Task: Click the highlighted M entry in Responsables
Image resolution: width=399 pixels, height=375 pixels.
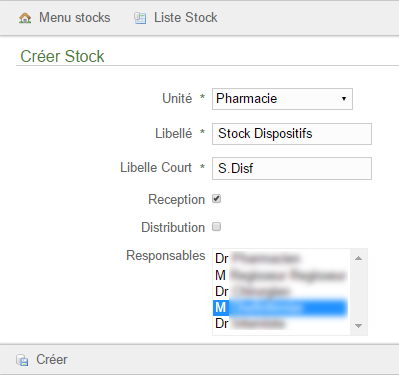Action: [x=281, y=307]
